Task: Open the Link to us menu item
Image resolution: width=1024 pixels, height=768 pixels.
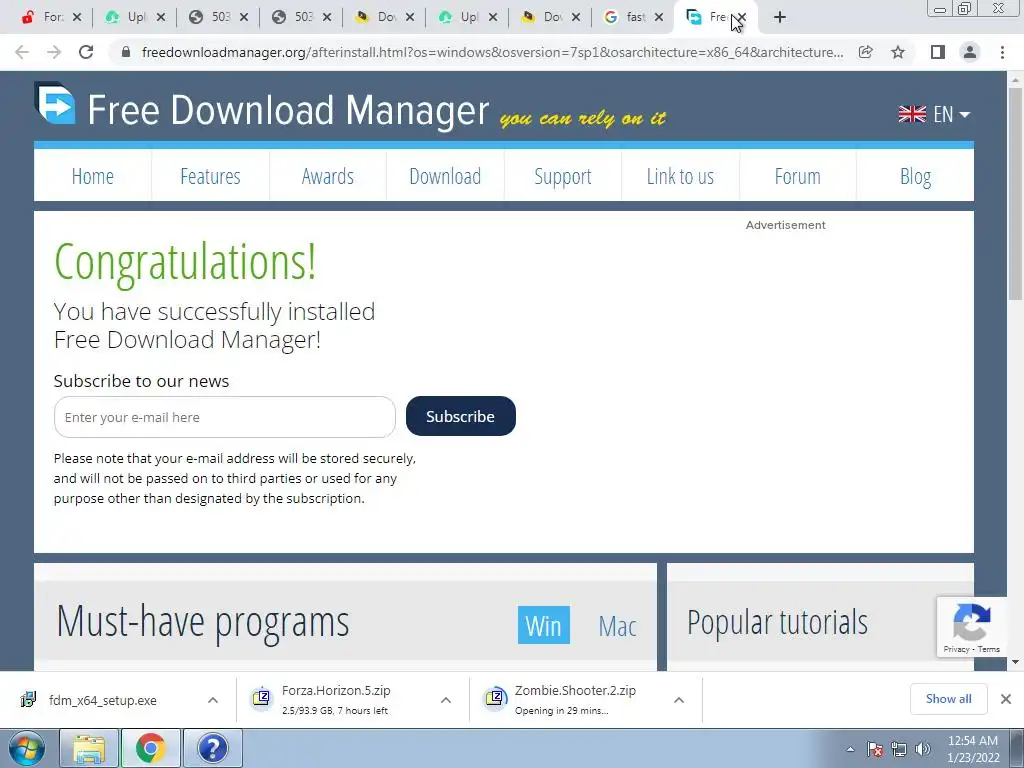Action: pyautogui.click(x=680, y=176)
